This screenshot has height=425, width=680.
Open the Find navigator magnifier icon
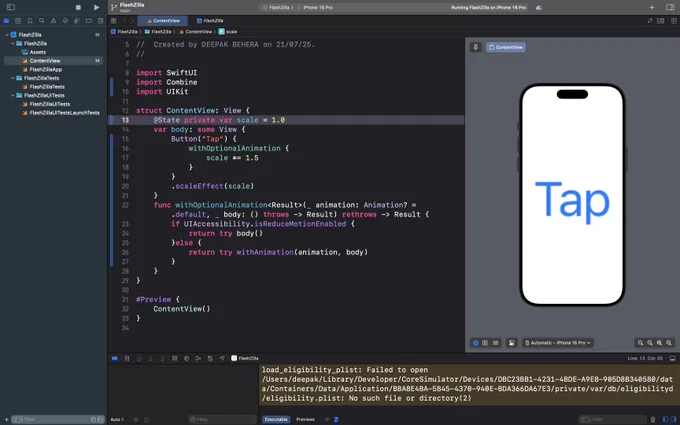coord(41,21)
